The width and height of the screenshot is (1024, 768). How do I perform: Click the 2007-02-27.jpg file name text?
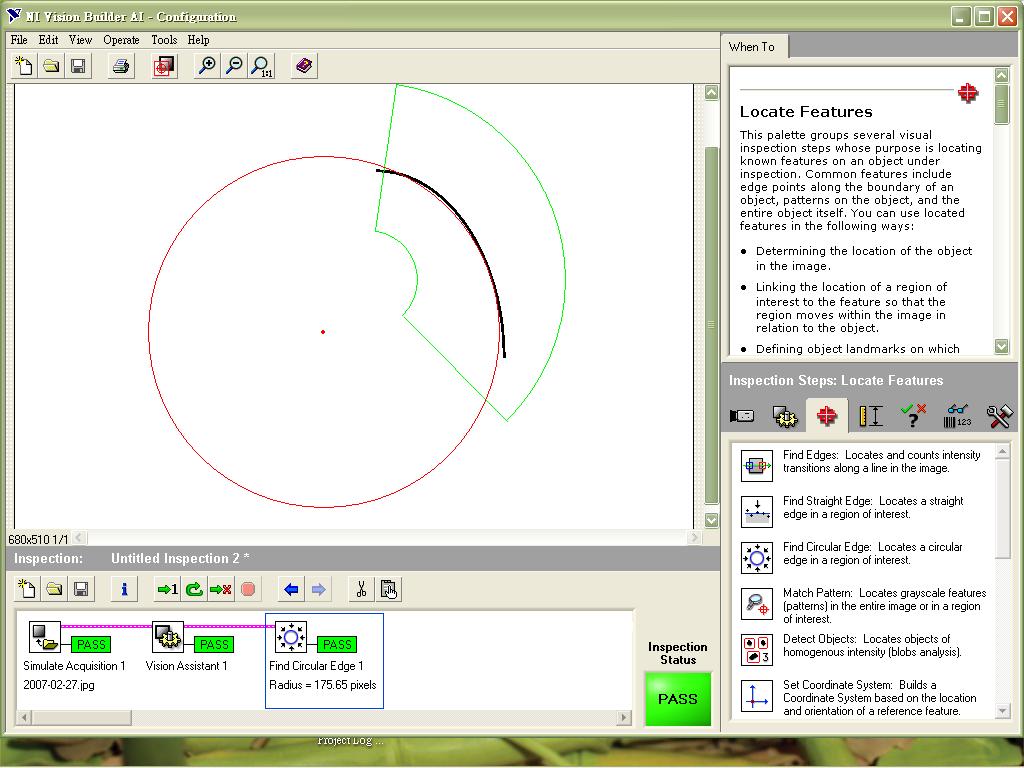[59, 685]
